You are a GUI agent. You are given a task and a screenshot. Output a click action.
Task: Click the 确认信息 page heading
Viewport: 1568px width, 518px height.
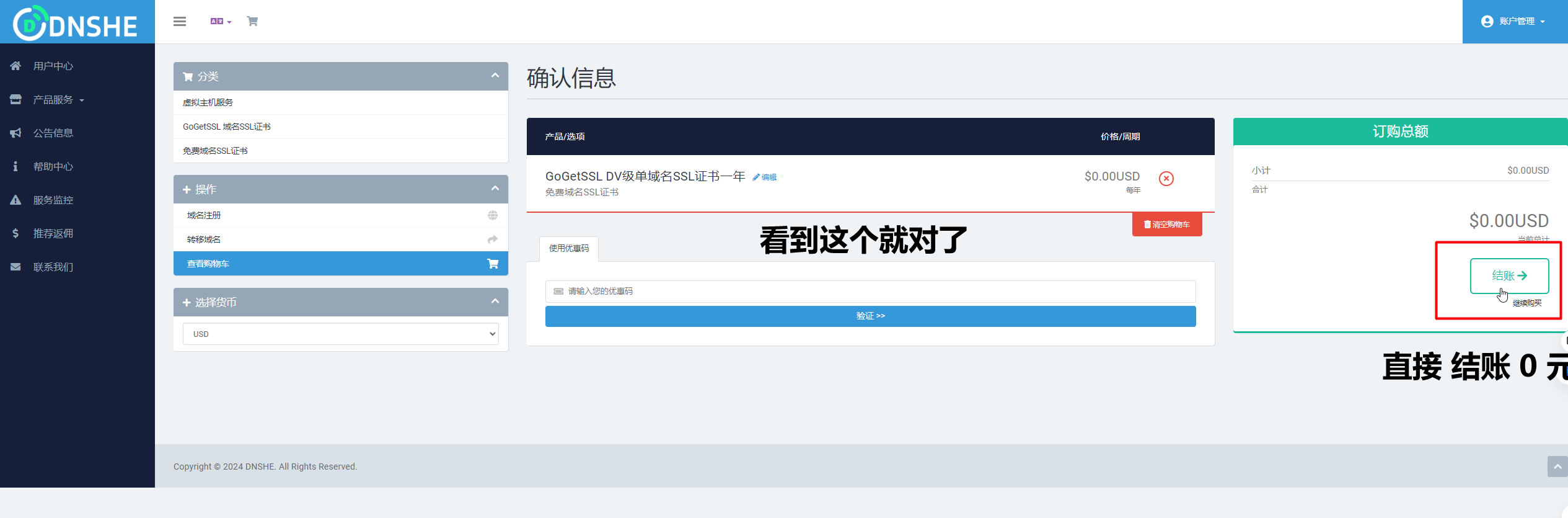point(571,78)
